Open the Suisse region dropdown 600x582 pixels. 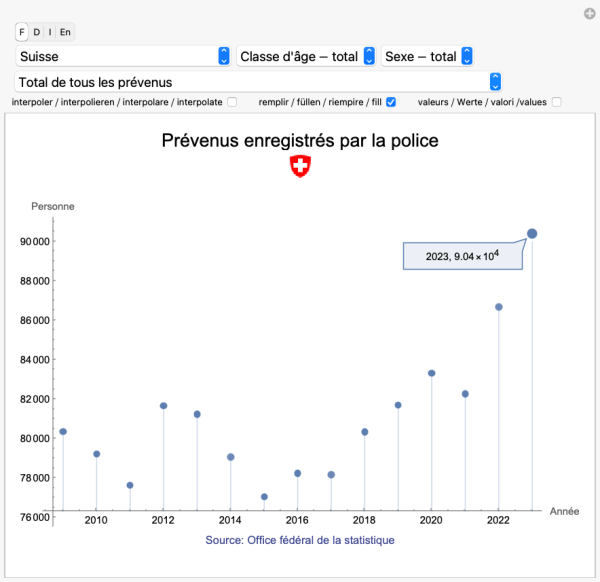click(124, 57)
